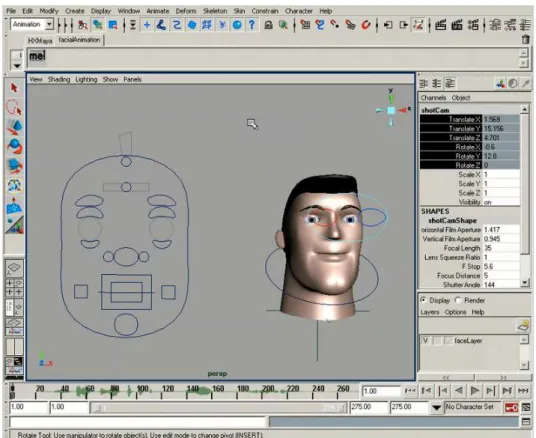Click the lock selection icon
Screen dimensions: 536x438
point(269,25)
